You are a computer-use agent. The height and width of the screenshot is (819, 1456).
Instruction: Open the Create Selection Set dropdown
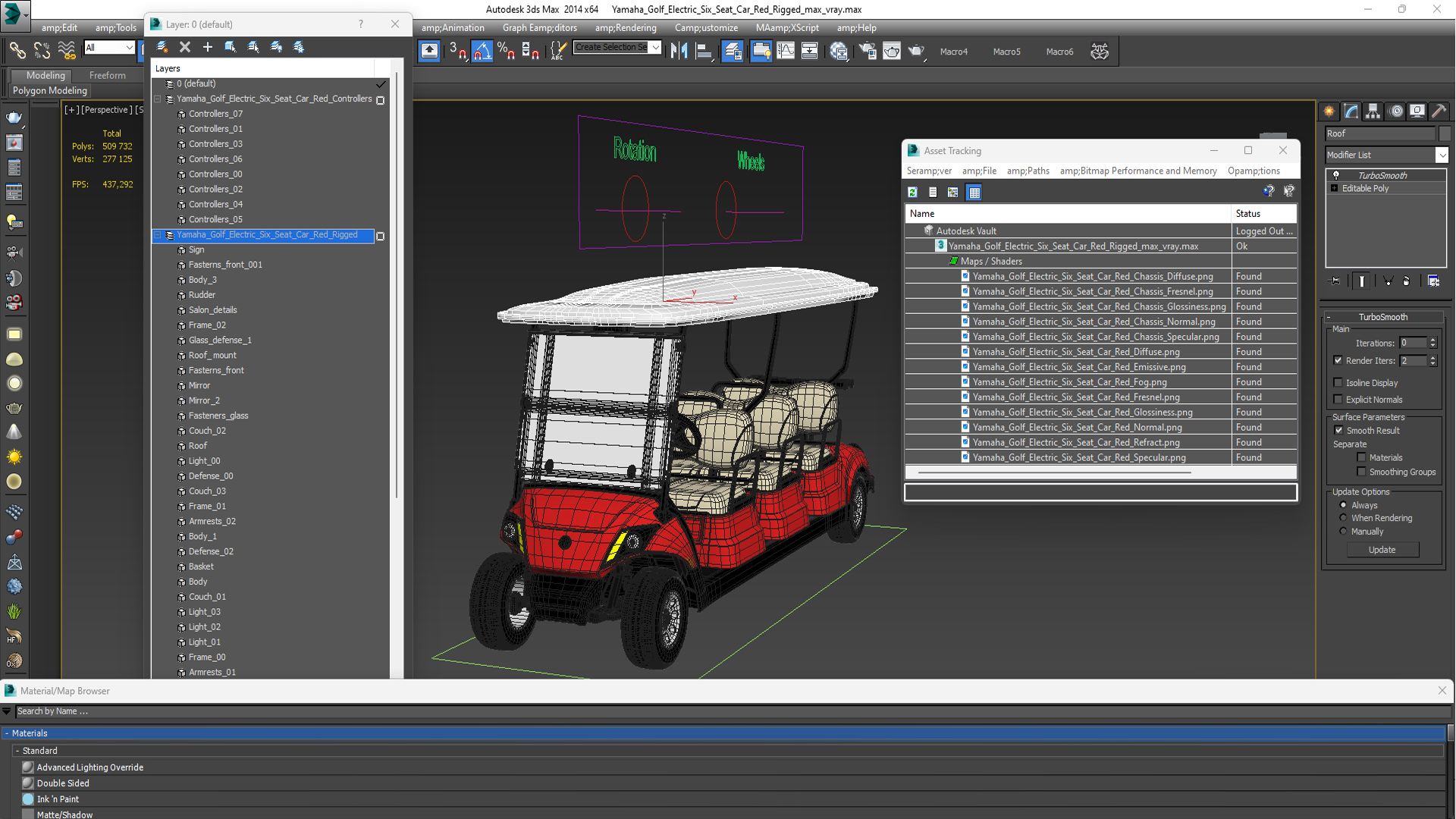pos(656,48)
